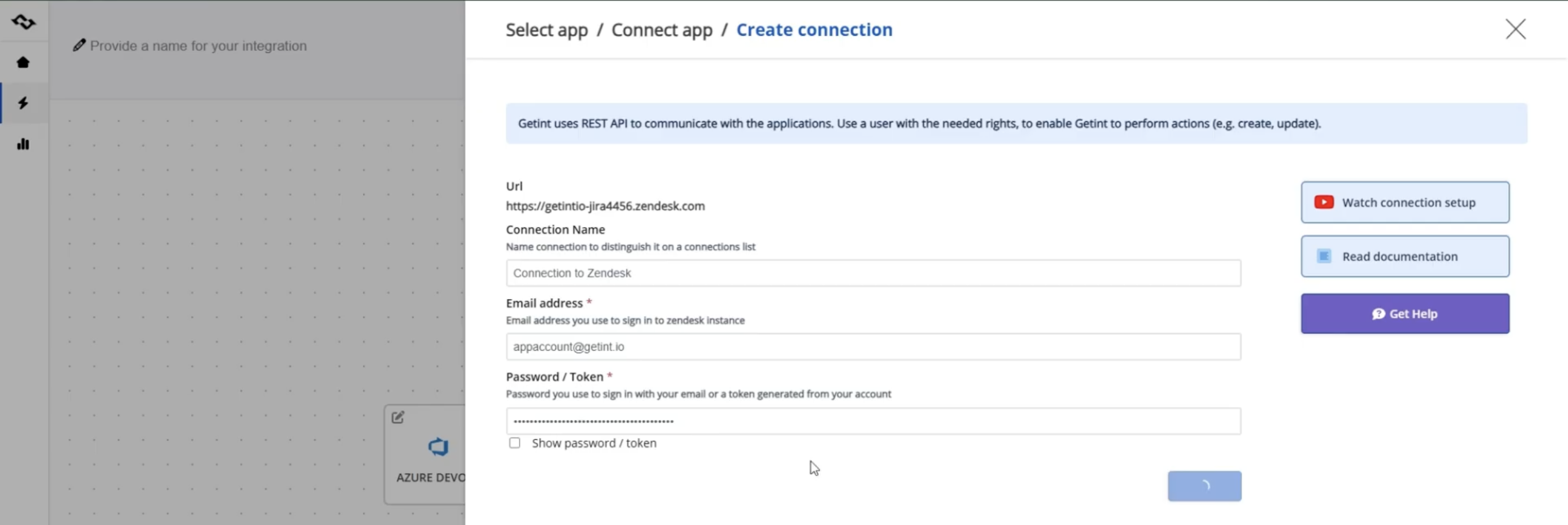The image size is (1568, 525).
Task: Close the Create connection panel
Action: pos(1515,29)
